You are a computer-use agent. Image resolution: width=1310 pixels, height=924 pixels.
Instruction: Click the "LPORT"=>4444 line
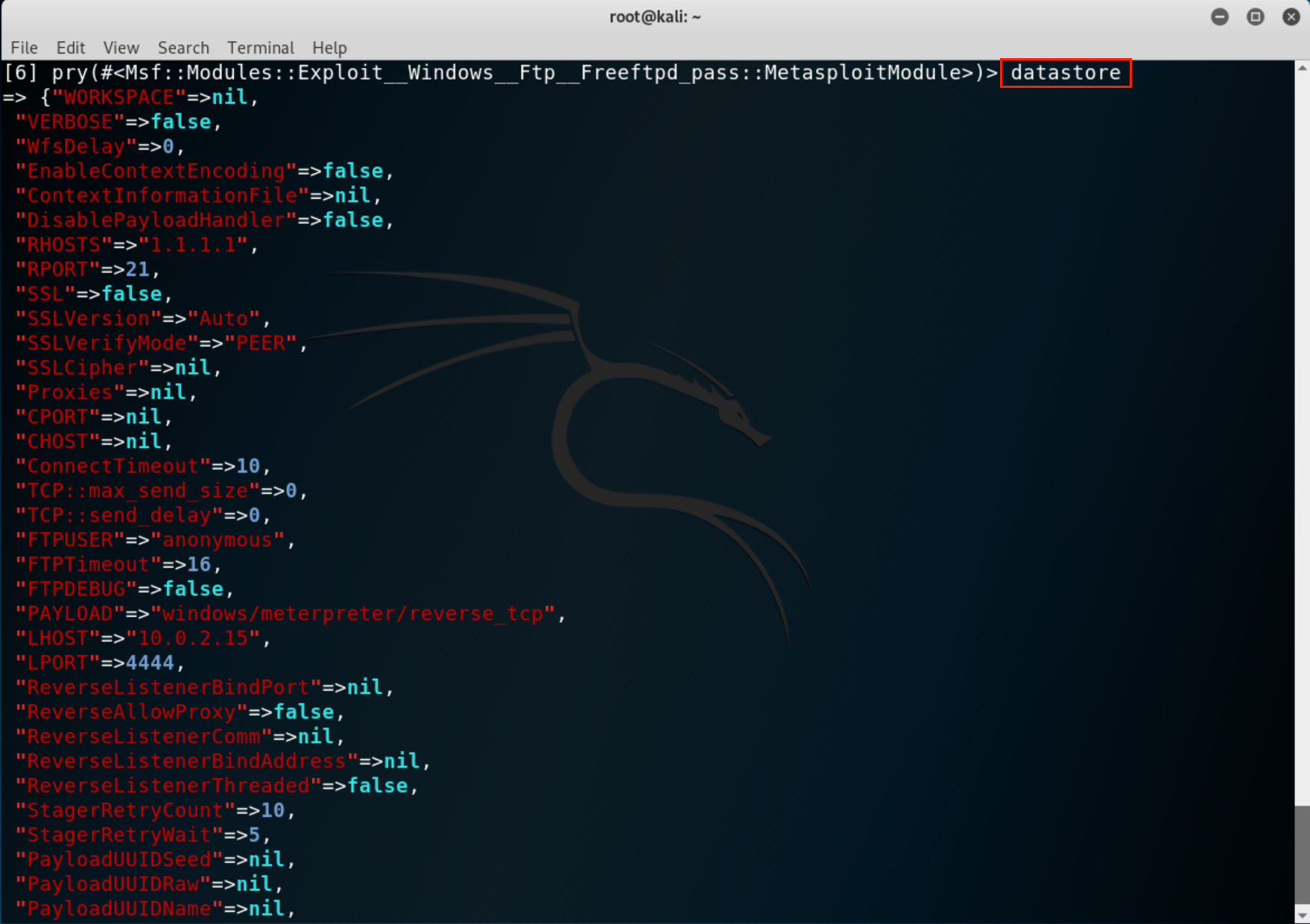pyautogui.click(x=100, y=662)
